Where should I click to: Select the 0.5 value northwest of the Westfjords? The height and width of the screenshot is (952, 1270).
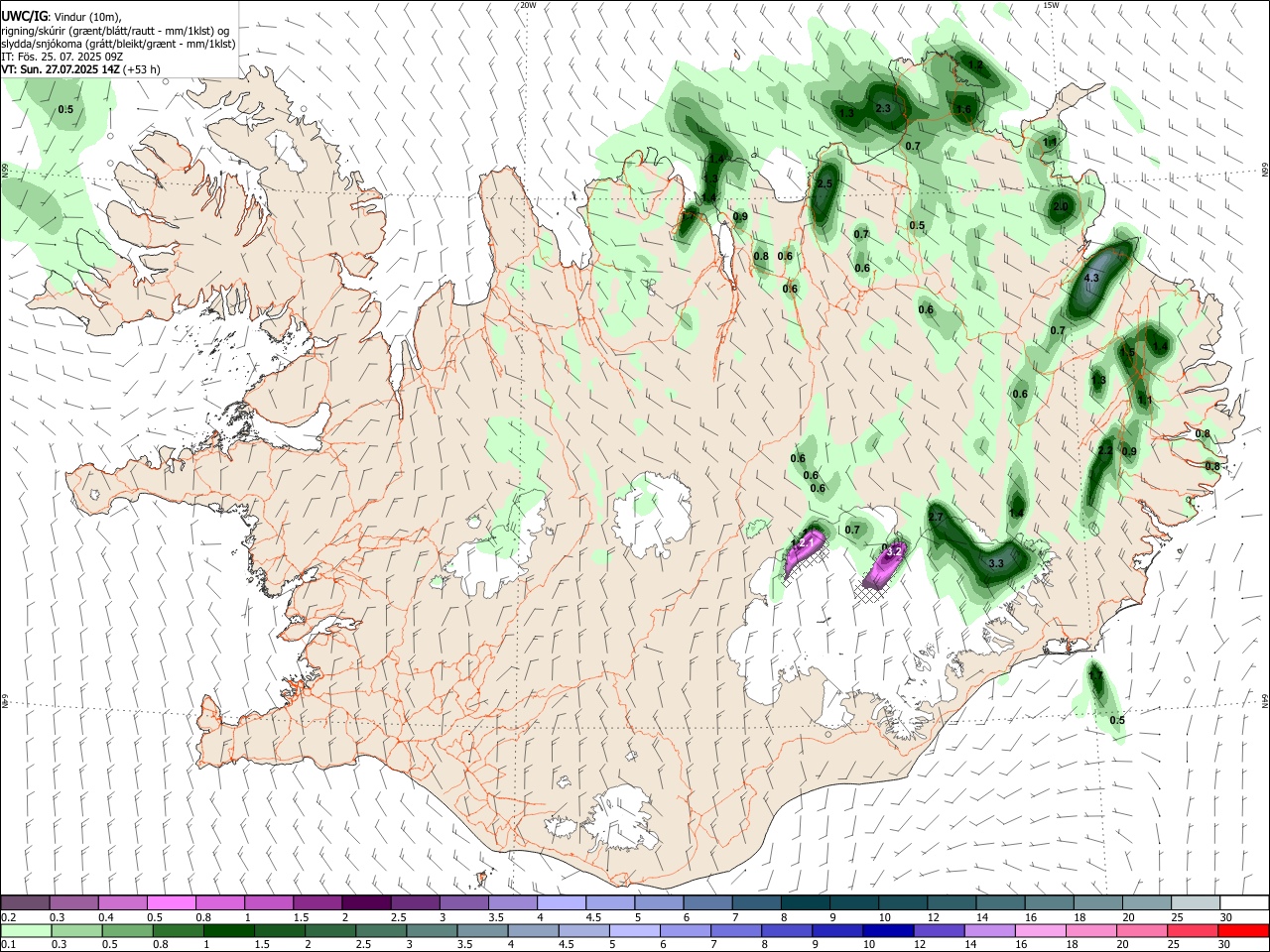click(65, 109)
